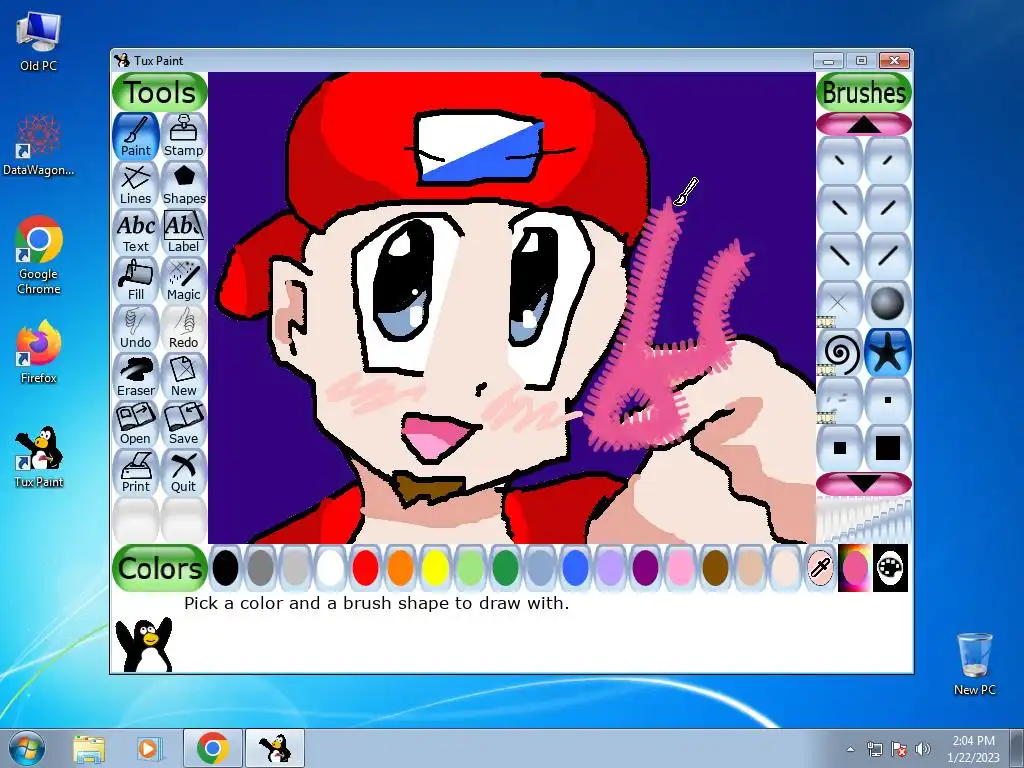
Task: Click the Tools header label
Action: [x=160, y=92]
